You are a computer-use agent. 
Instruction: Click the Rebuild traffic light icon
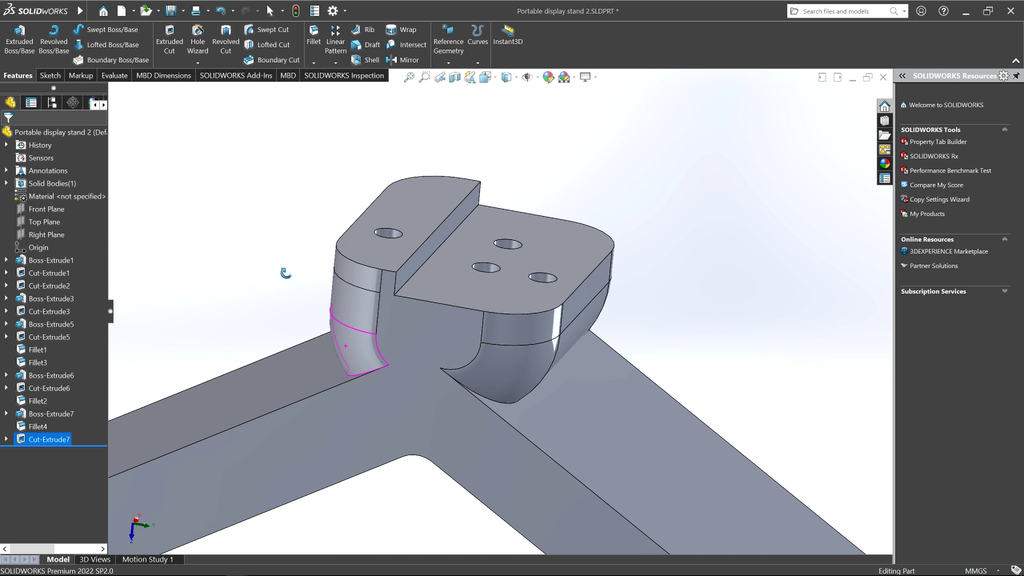tap(296, 11)
